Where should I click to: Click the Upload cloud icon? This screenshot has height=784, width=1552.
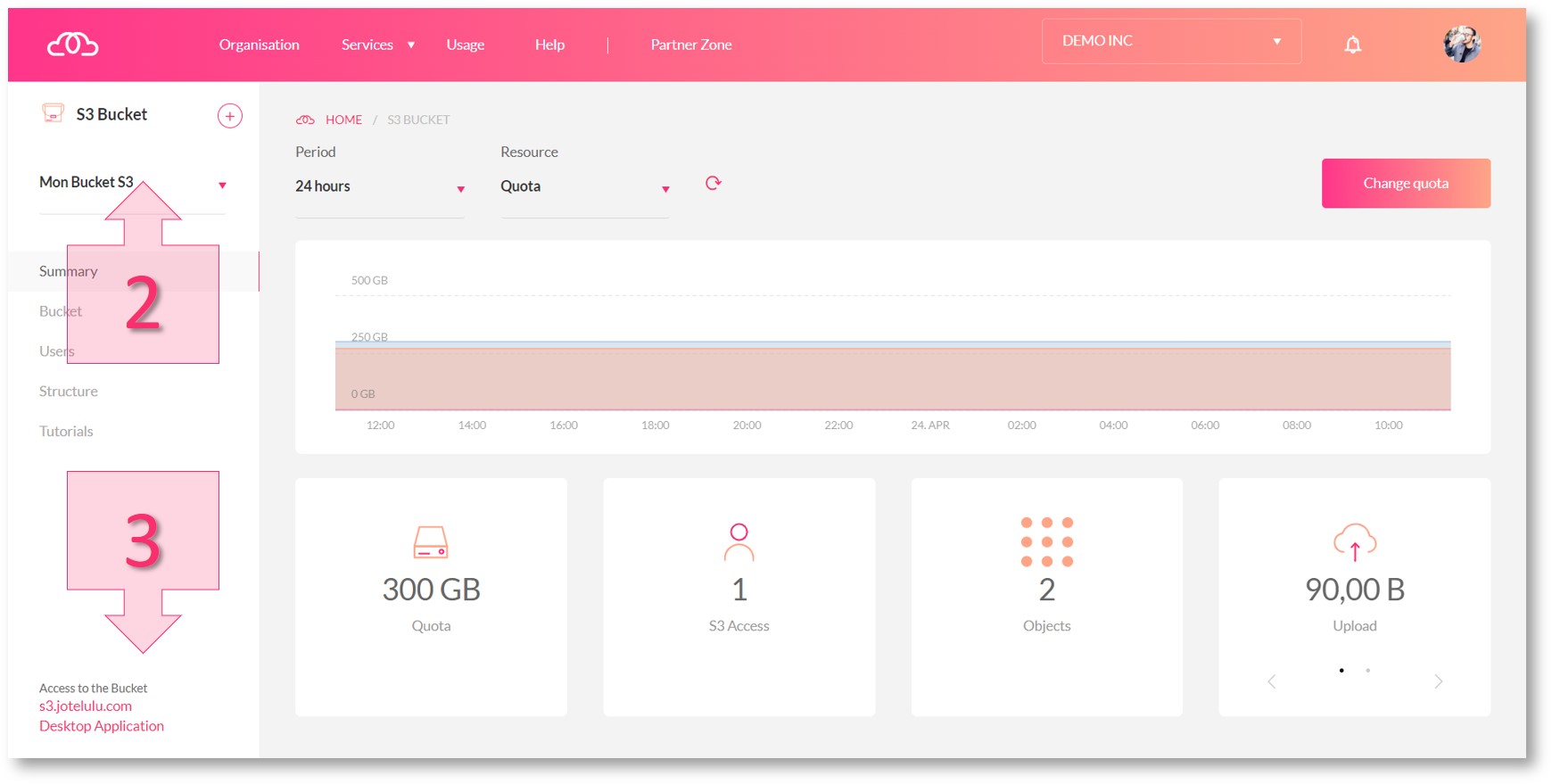coord(1354,541)
